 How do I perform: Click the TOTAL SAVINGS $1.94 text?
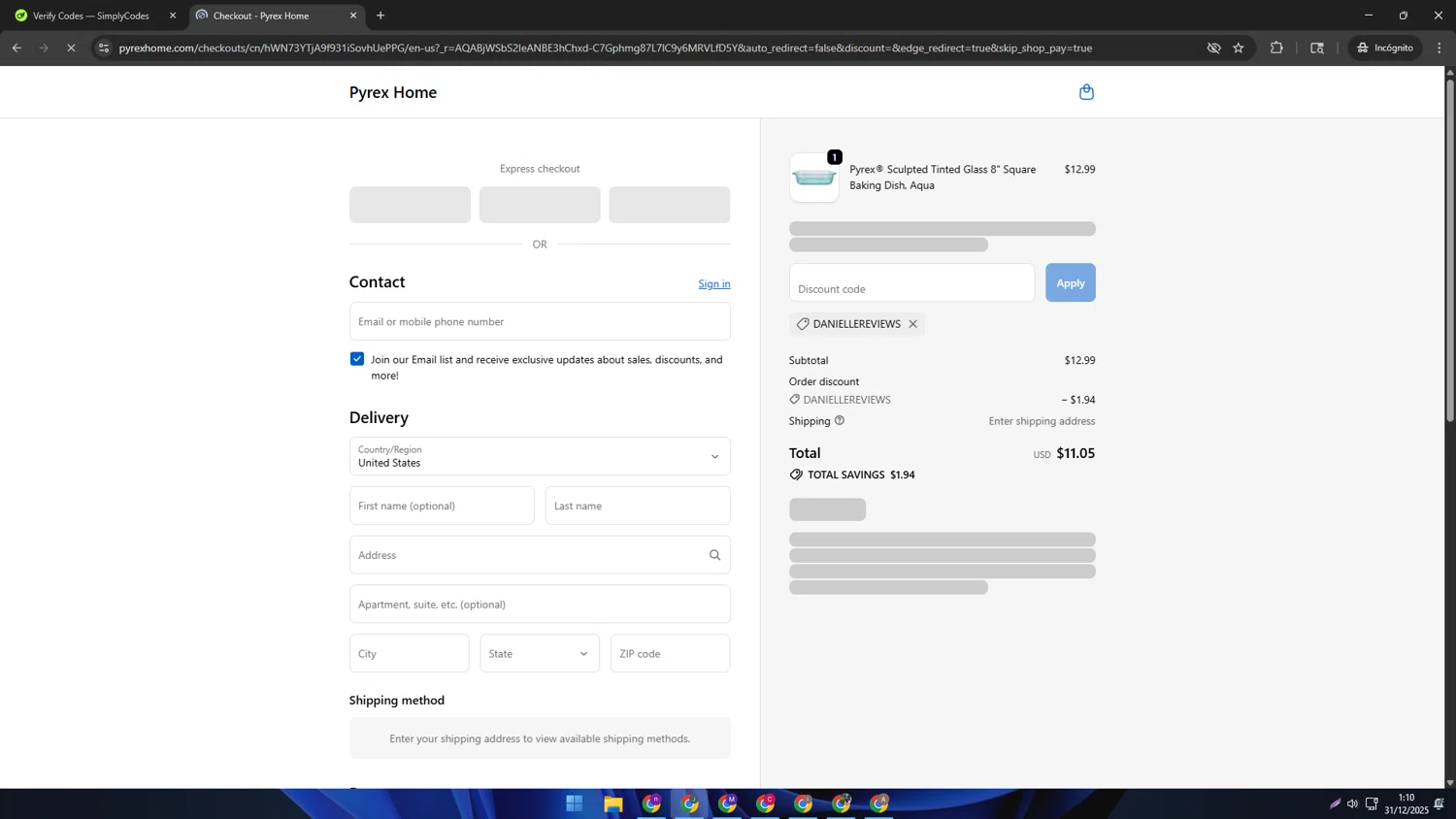(861, 475)
